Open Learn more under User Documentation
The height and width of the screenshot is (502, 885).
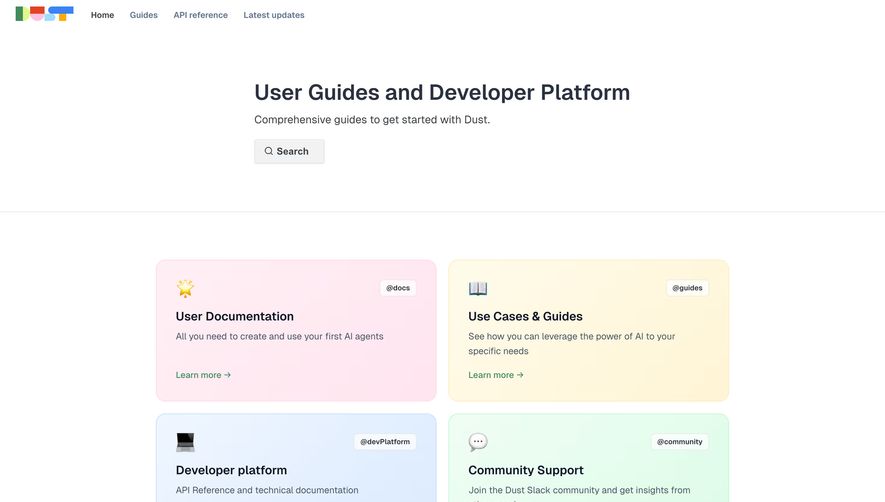203,375
